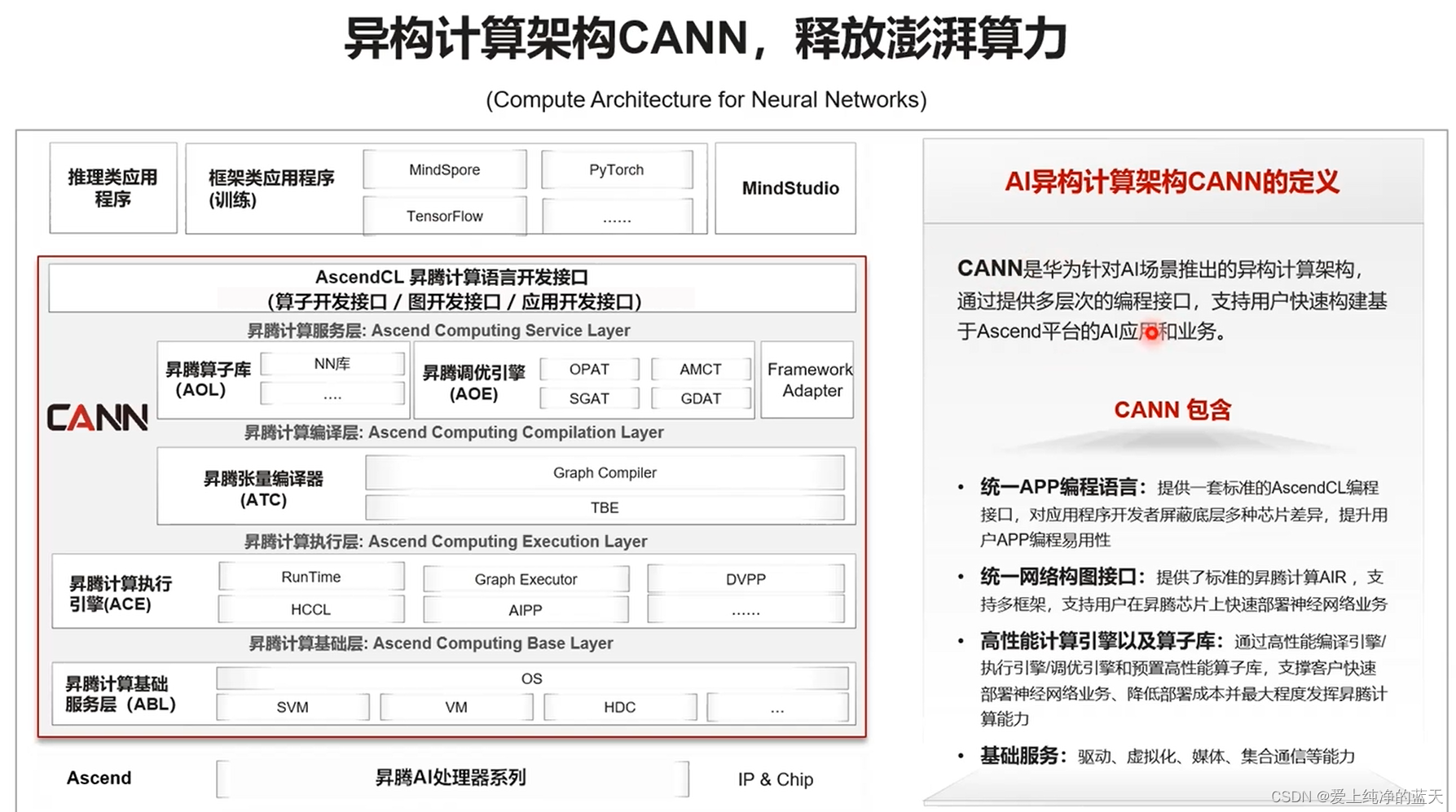The height and width of the screenshot is (812, 1456).
Task: Click the SGAT box
Action: 589,398
